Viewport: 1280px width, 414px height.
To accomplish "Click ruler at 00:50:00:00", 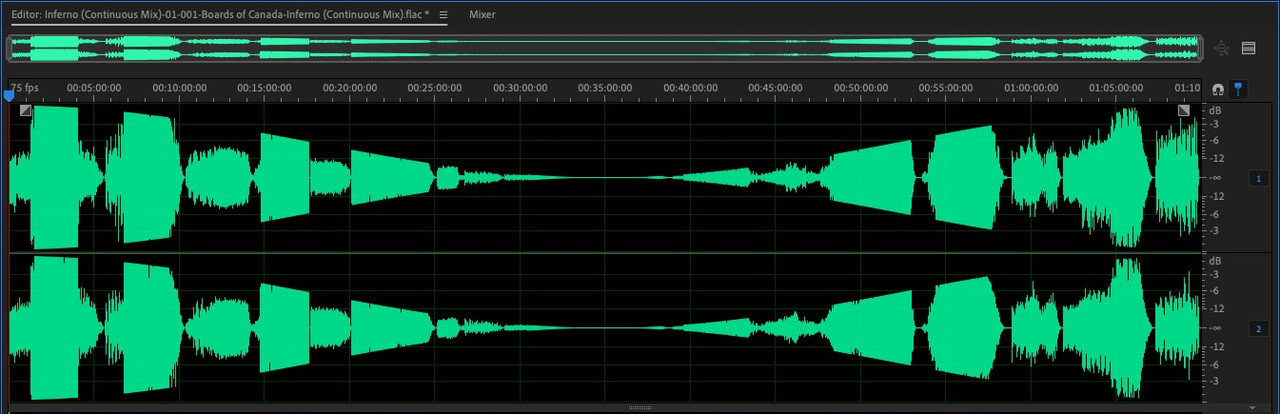I will [x=859, y=87].
